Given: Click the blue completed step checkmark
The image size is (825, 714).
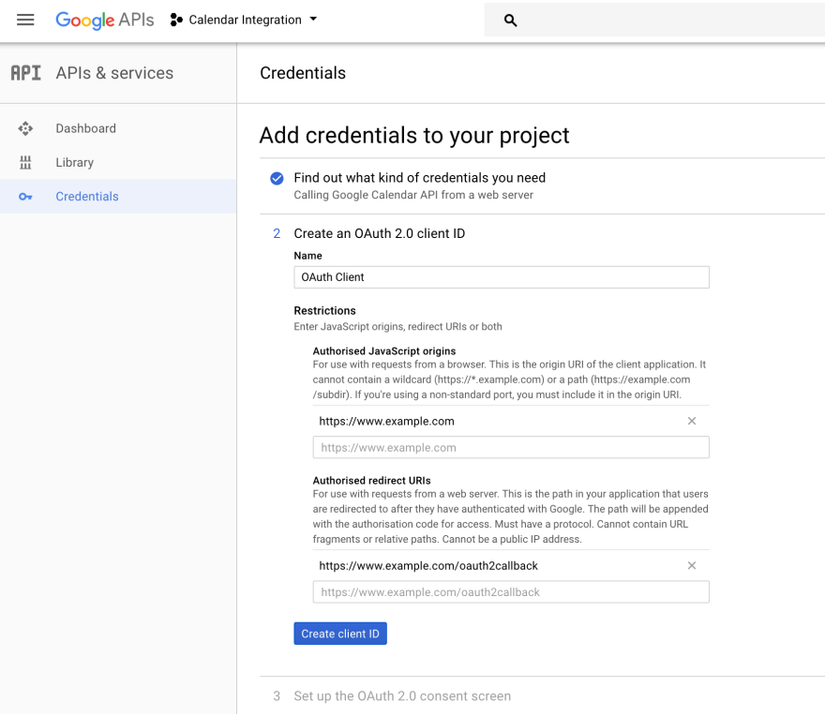Looking at the screenshot, I should 277,178.
